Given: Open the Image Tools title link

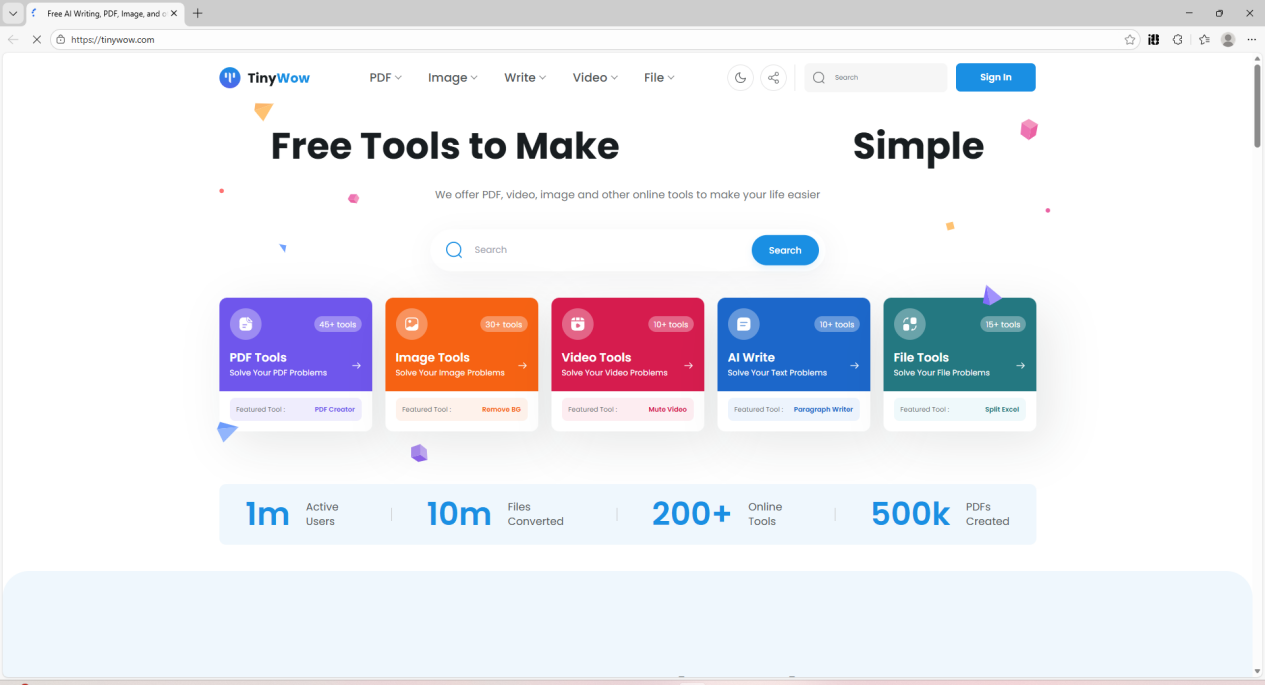Looking at the screenshot, I should pyautogui.click(x=432, y=357).
